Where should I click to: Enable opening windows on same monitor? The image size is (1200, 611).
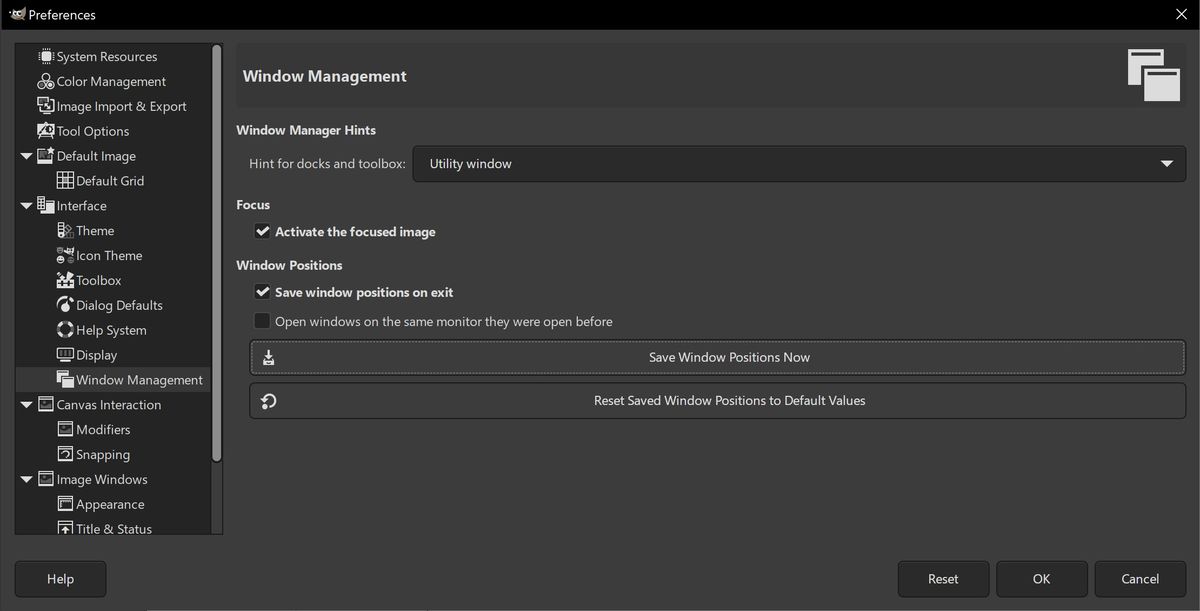262,322
